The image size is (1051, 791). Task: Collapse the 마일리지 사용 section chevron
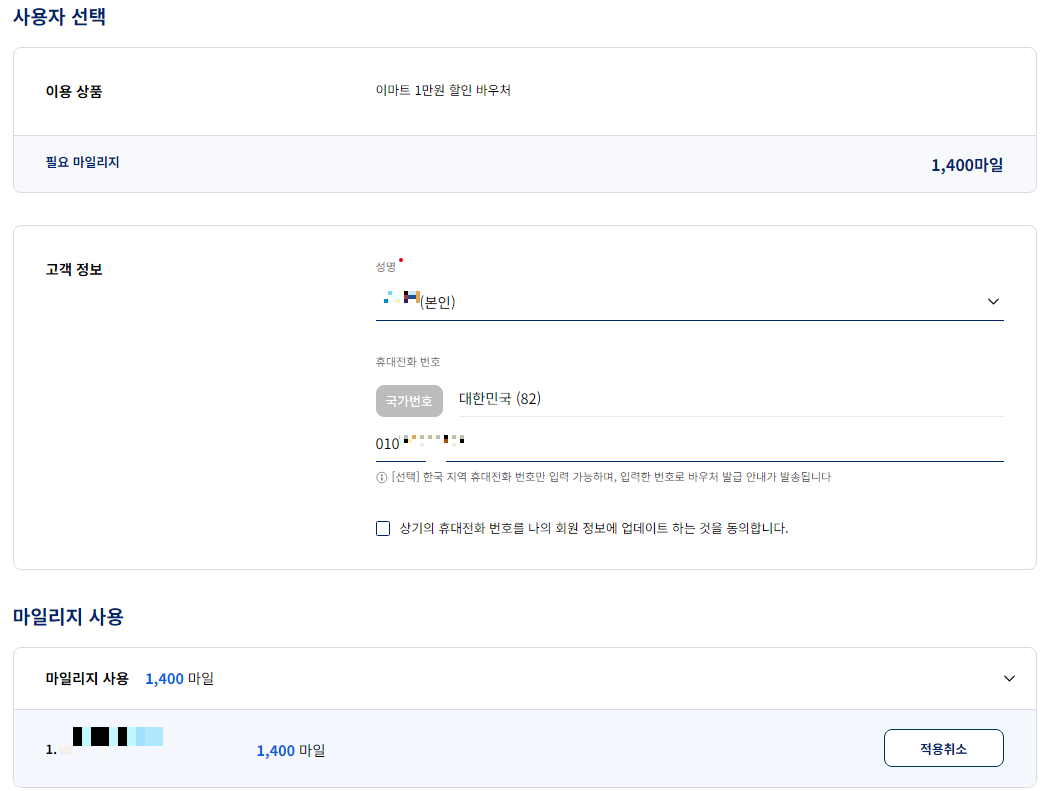click(1009, 678)
